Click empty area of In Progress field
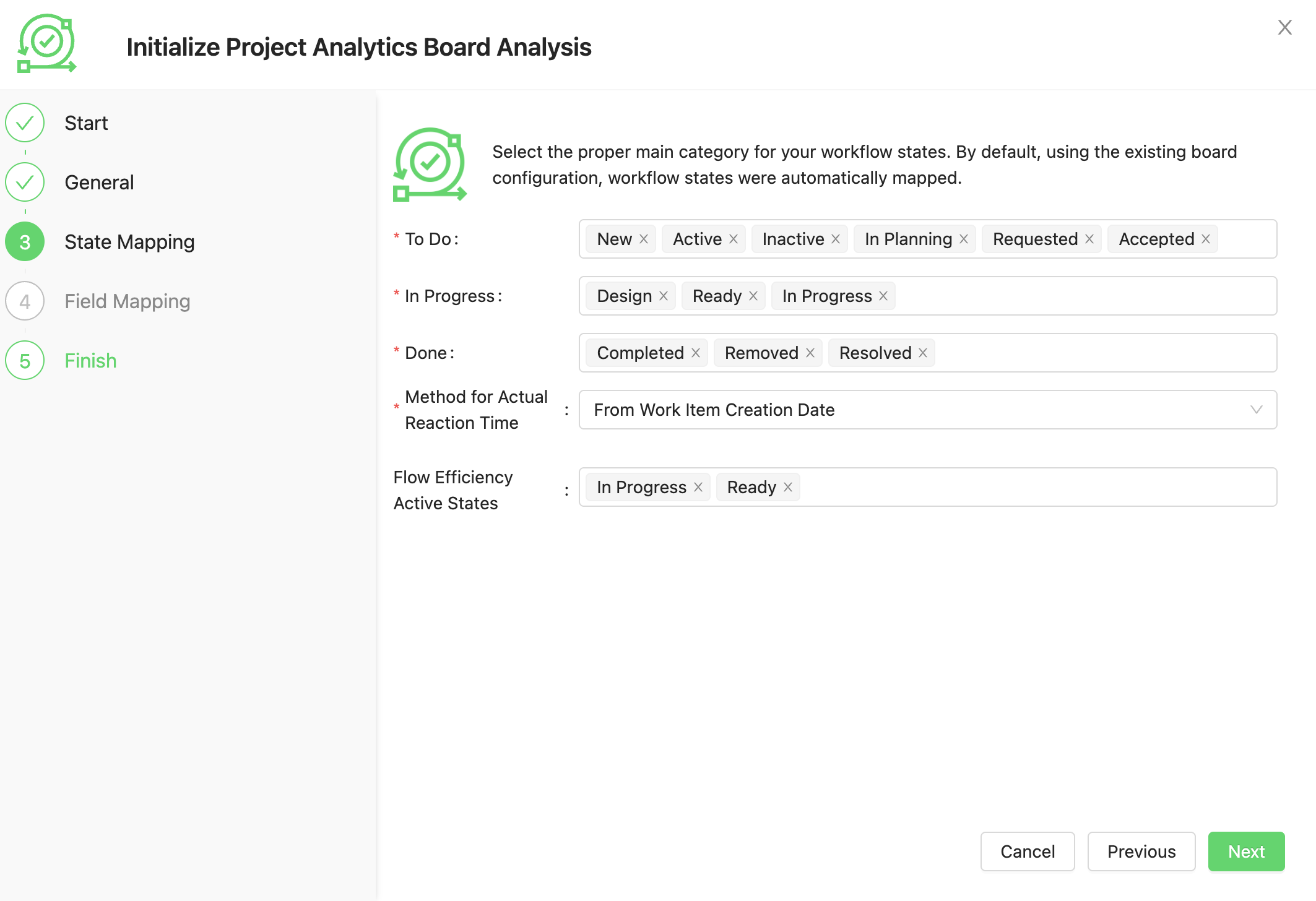Screen dimensions: 1316x901 (1083, 296)
